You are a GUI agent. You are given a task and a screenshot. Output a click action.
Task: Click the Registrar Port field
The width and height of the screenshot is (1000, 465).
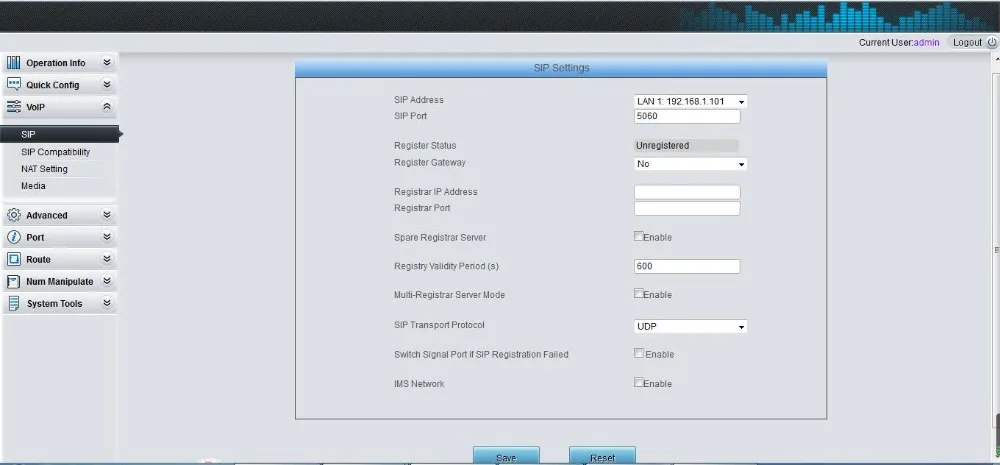(x=687, y=209)
